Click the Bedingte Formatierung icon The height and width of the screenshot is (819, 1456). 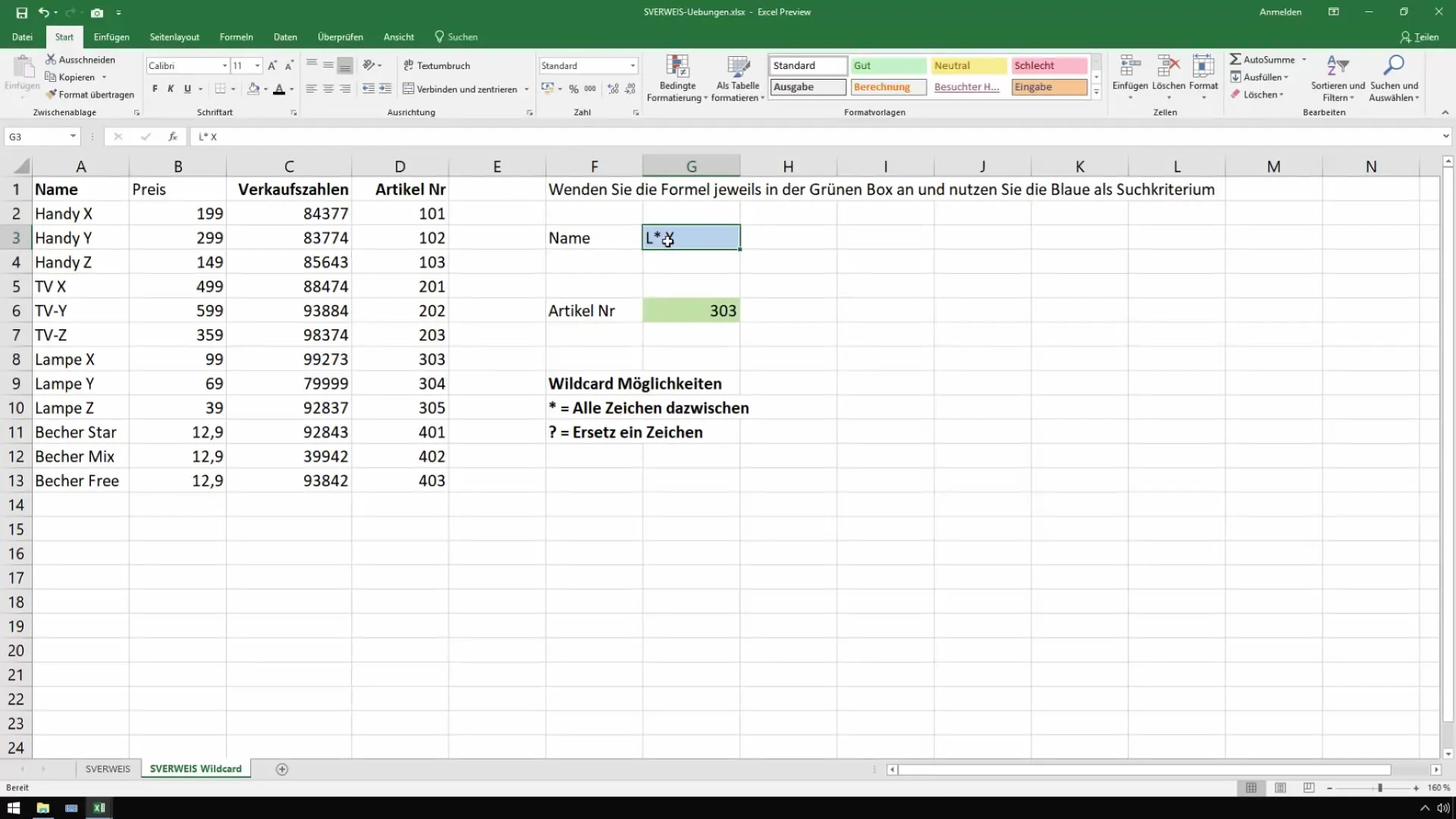pyautogui.click(x=677, y=67)
